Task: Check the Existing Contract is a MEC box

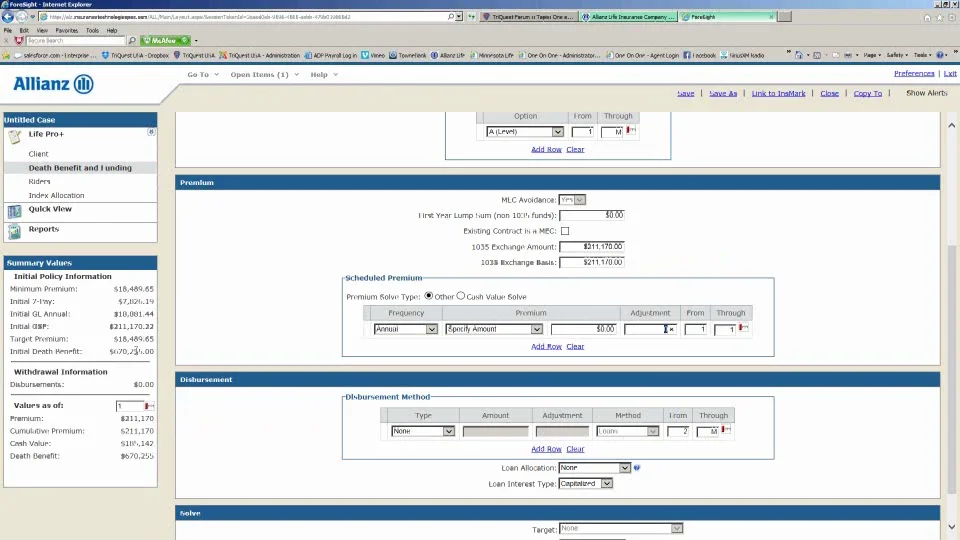Action: coord(565,231)
